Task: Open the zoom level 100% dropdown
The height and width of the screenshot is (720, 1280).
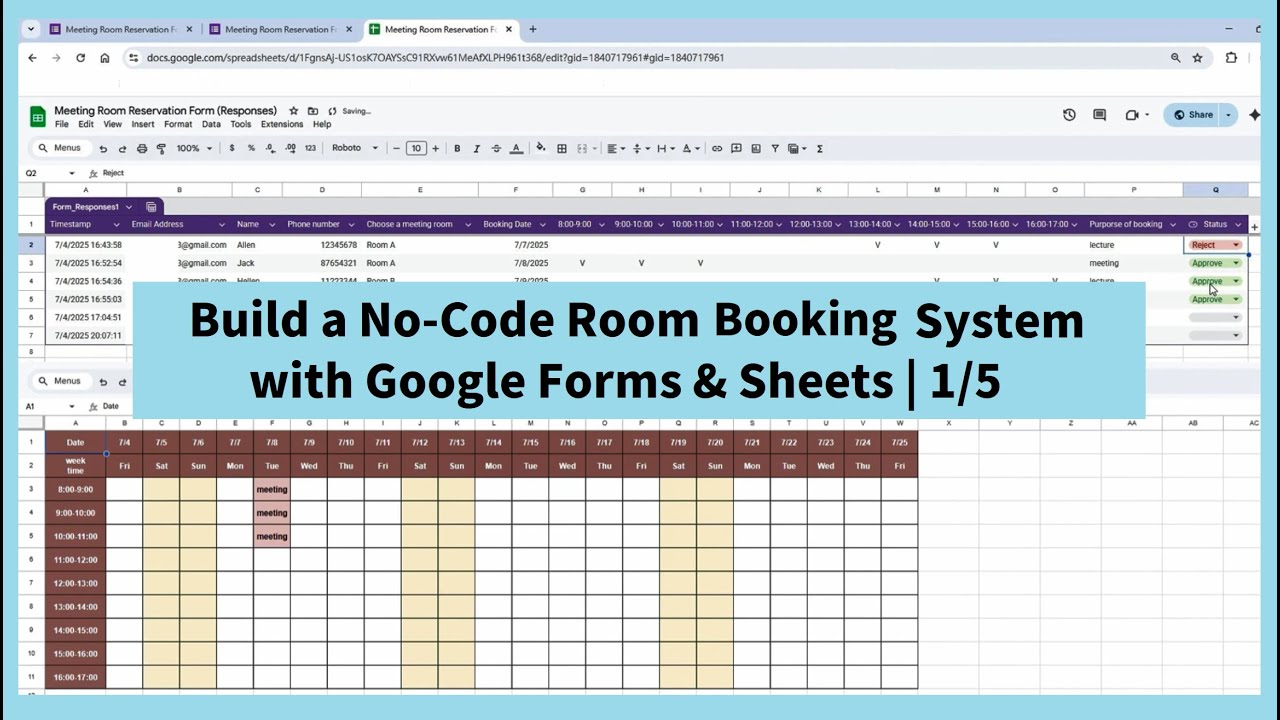Action: [194, 148]
